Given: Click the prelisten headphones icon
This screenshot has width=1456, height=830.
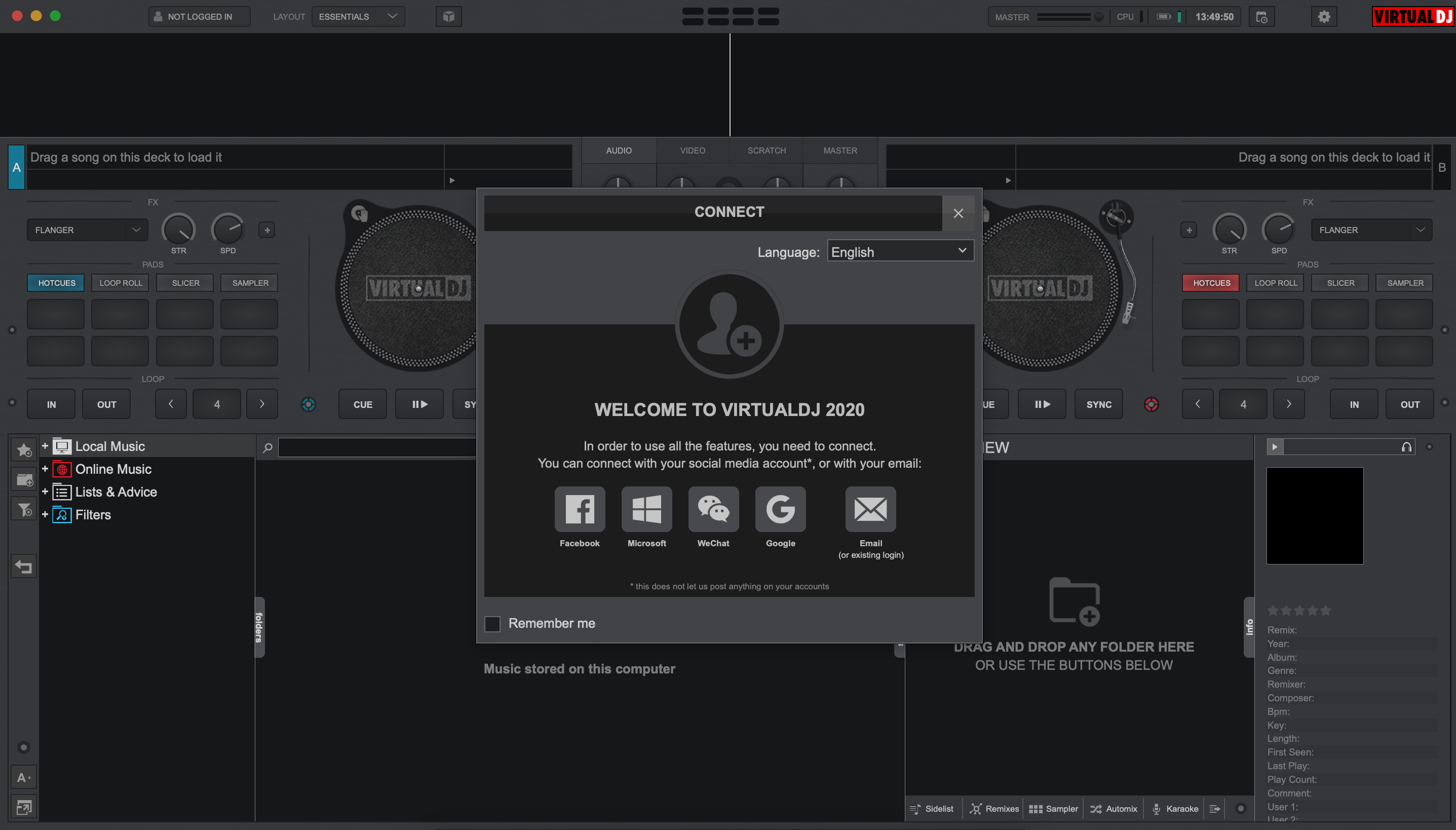Looking at the screenshot, I should click(x=1406, y=446).
